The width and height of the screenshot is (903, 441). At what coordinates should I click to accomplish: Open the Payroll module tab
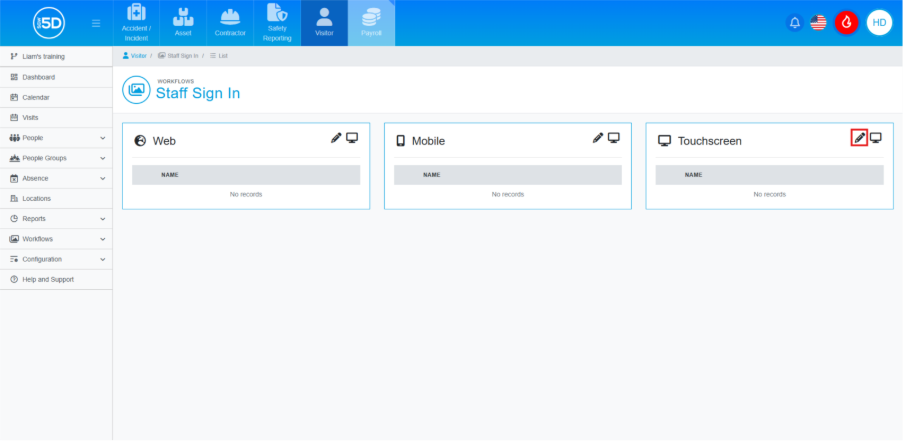[371, 23]
